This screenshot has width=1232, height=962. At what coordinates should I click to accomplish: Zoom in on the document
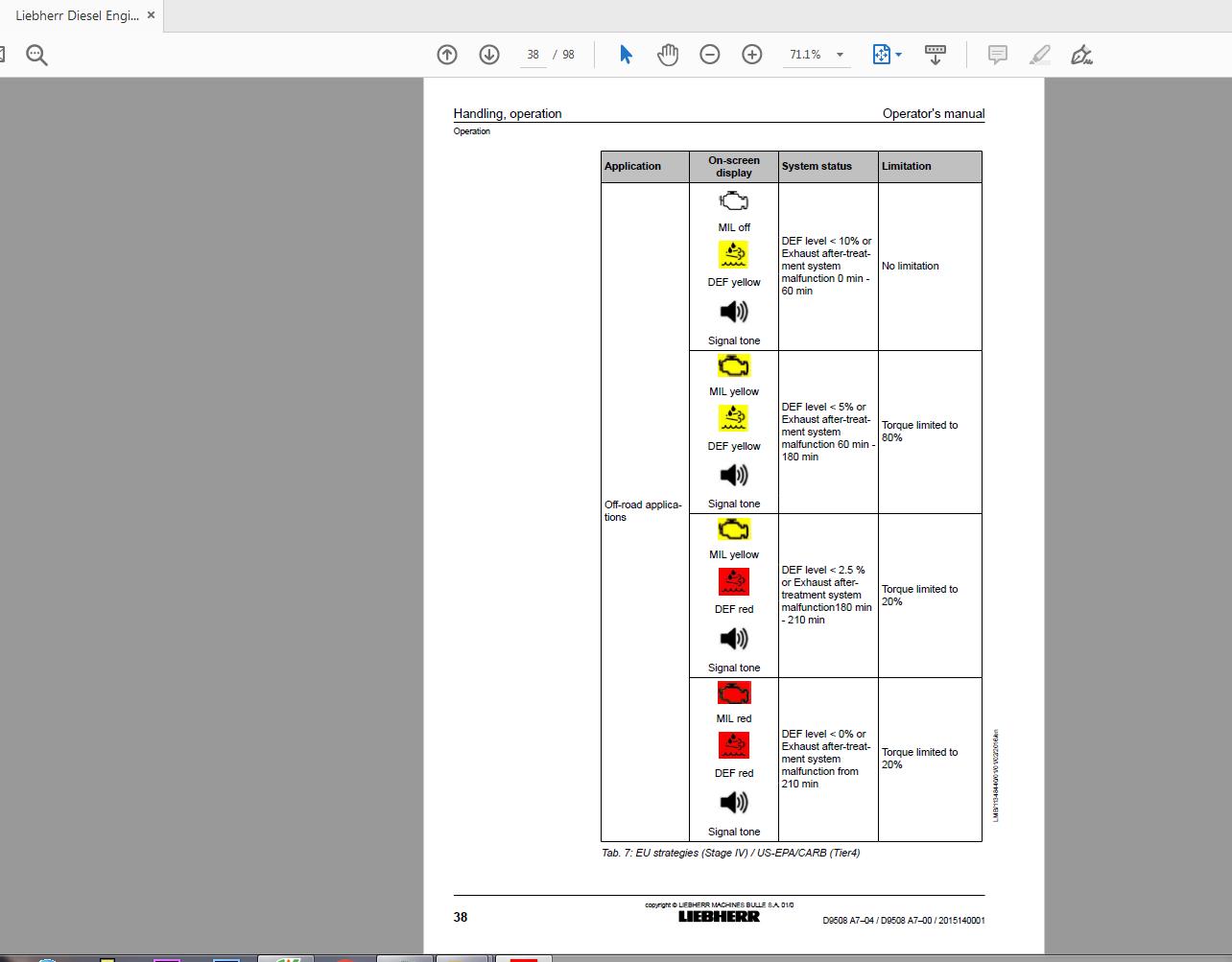click(752, 55)
